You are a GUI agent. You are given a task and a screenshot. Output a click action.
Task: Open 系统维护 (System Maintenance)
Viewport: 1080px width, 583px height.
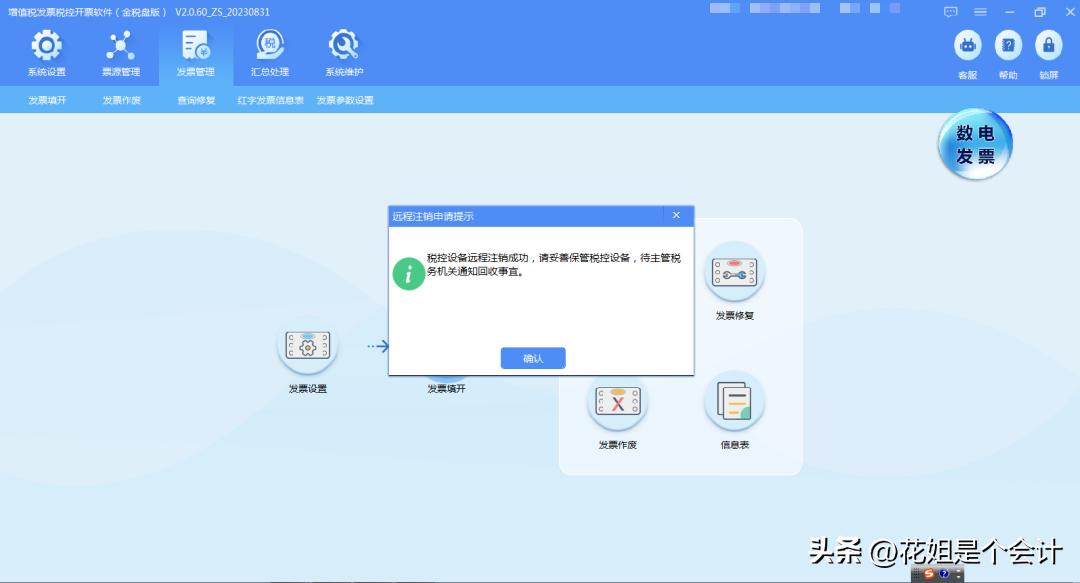(x=342, y=52)
